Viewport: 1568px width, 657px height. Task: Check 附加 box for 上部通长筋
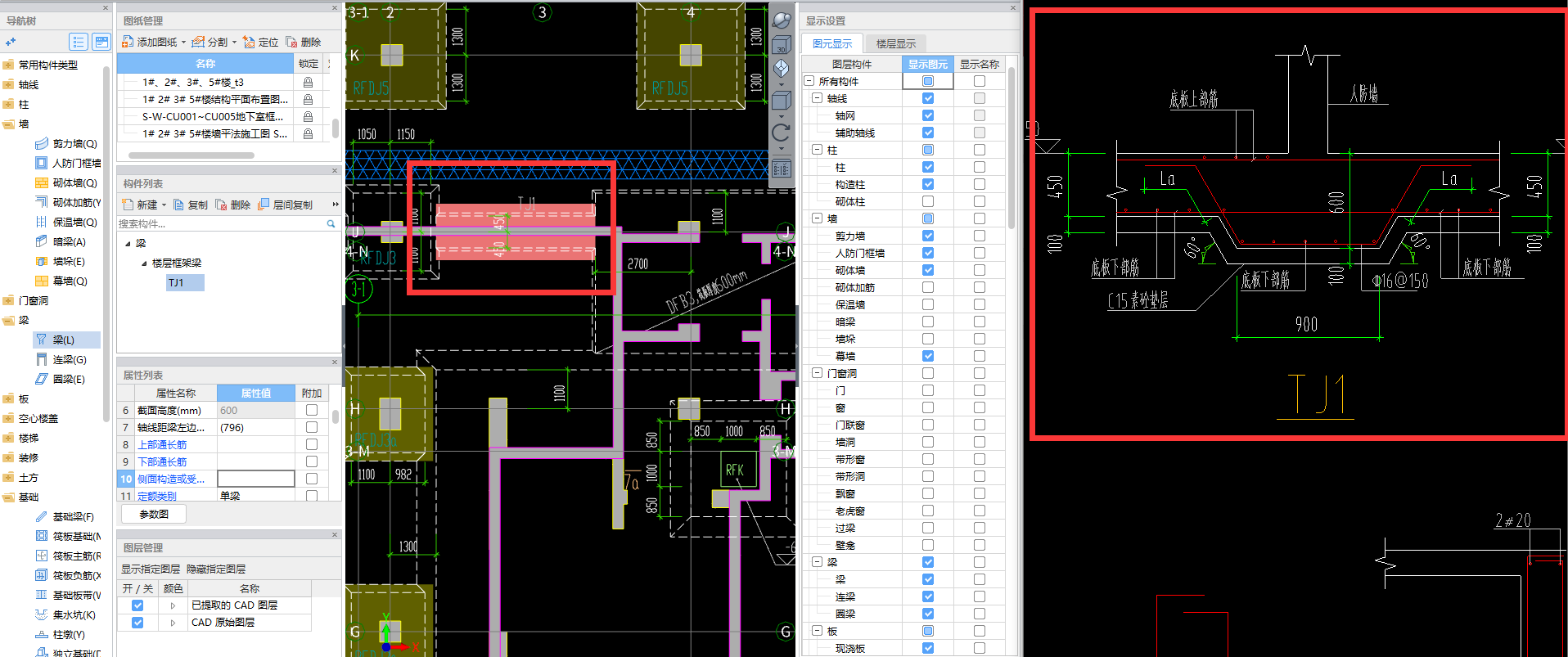click(312, 444)
